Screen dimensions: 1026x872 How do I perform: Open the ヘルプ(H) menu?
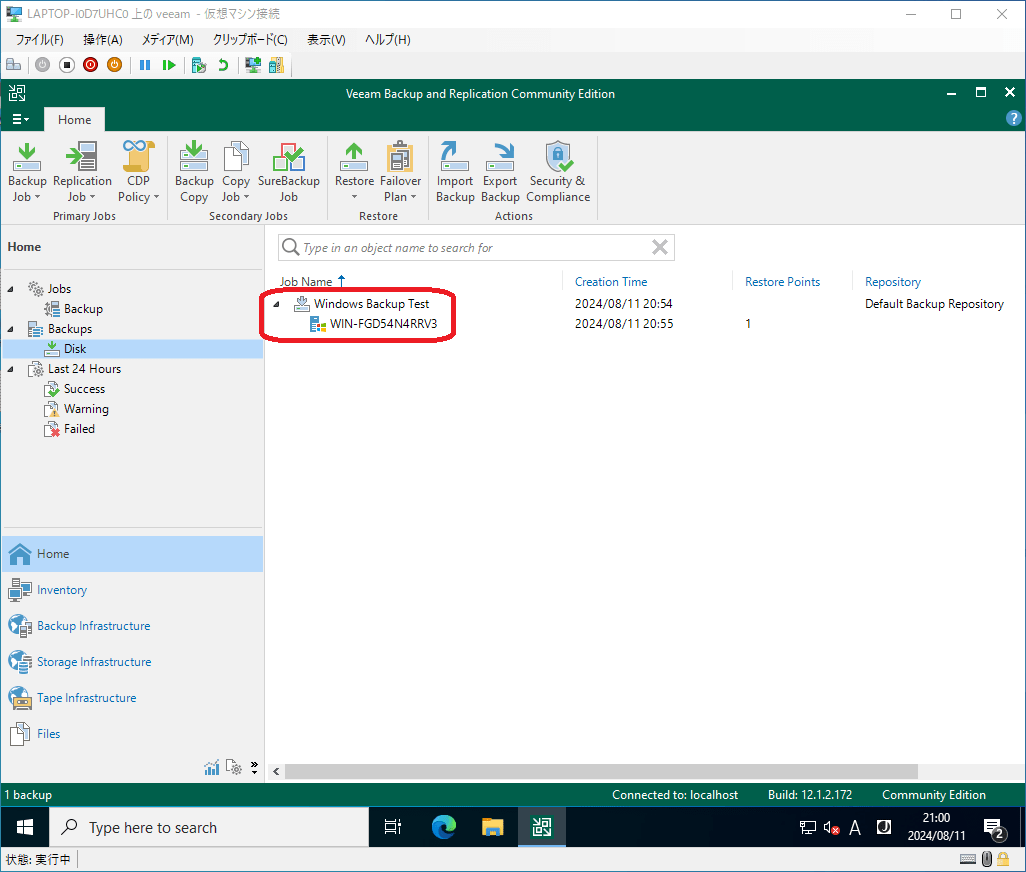click(x=387, y=39)
